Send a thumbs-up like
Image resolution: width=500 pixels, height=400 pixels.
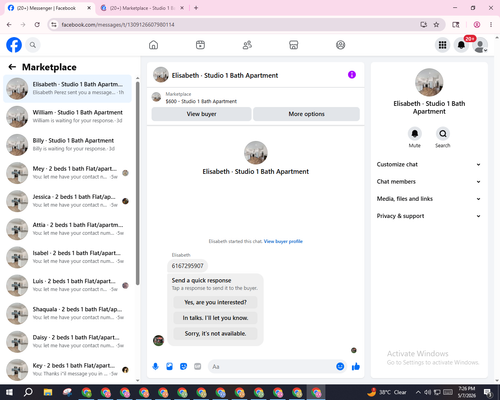coord(356,367)
